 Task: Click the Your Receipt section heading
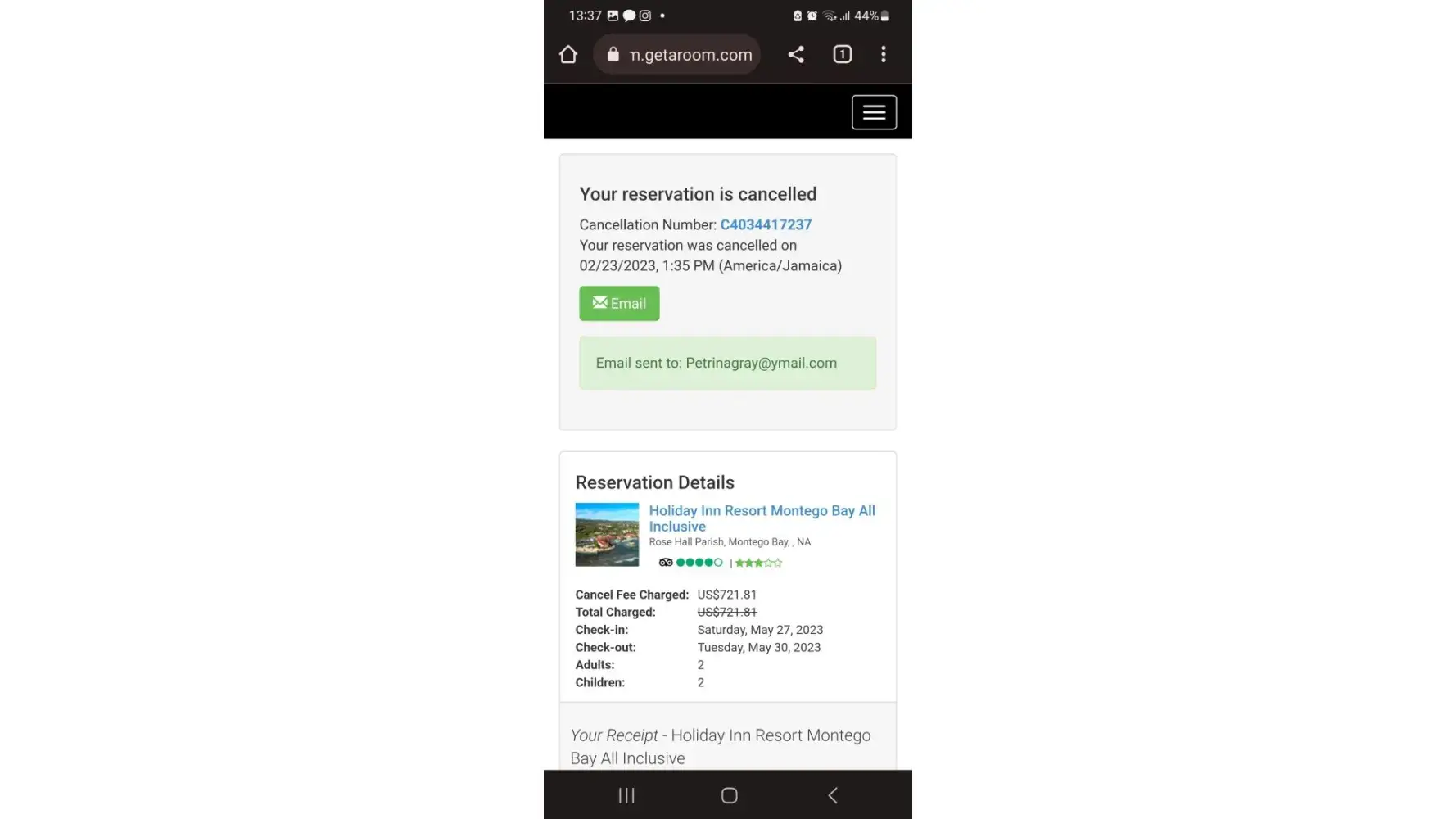(721, 747)
